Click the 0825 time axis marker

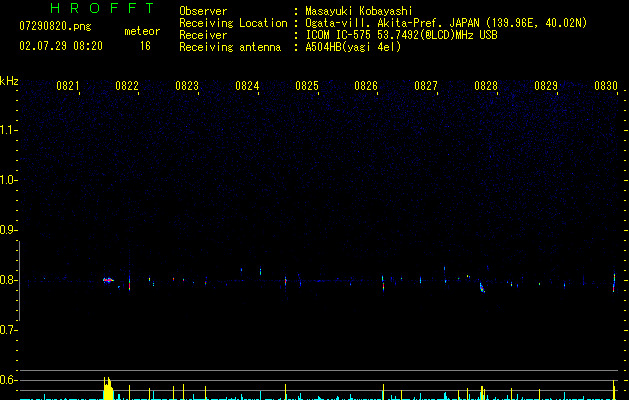click(307, 86)
